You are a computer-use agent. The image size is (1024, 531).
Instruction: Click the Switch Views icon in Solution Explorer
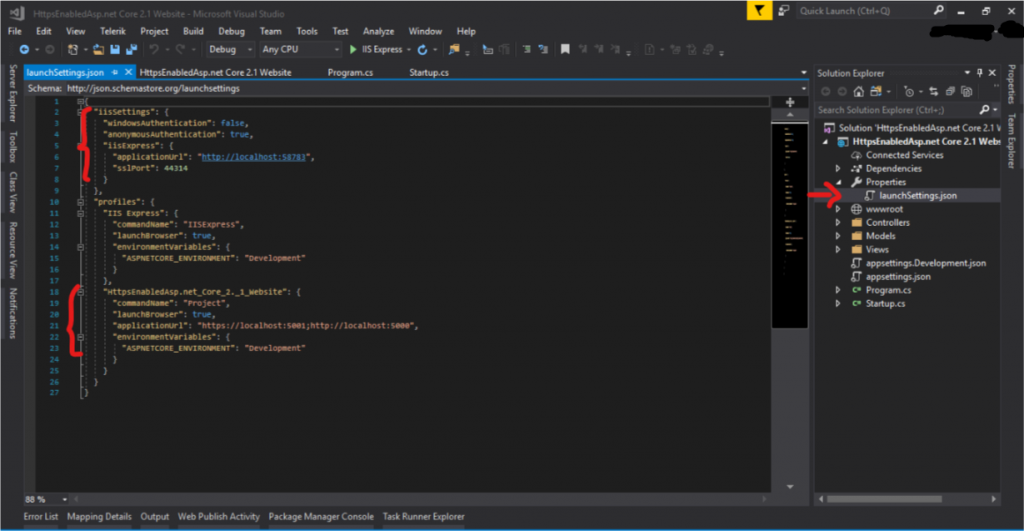point(876,91)
